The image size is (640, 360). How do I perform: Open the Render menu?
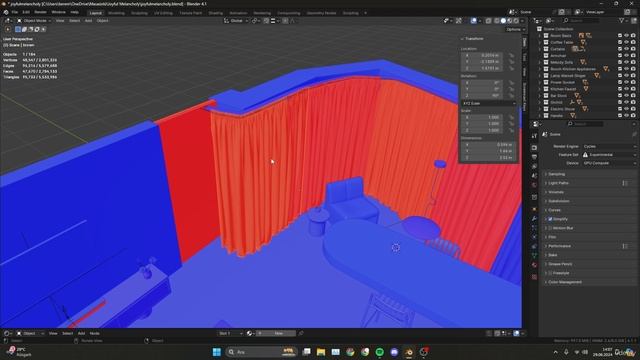click(x=40, y=12)
